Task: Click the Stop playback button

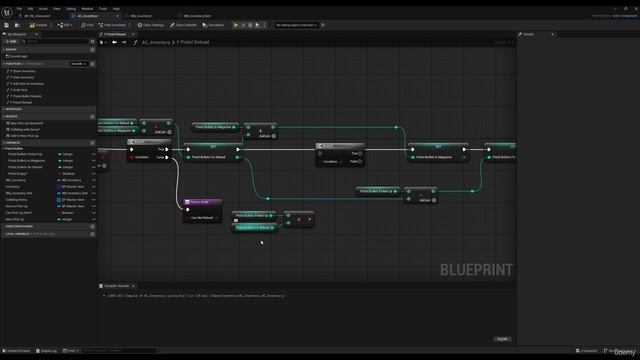Action: pos(250,25)
